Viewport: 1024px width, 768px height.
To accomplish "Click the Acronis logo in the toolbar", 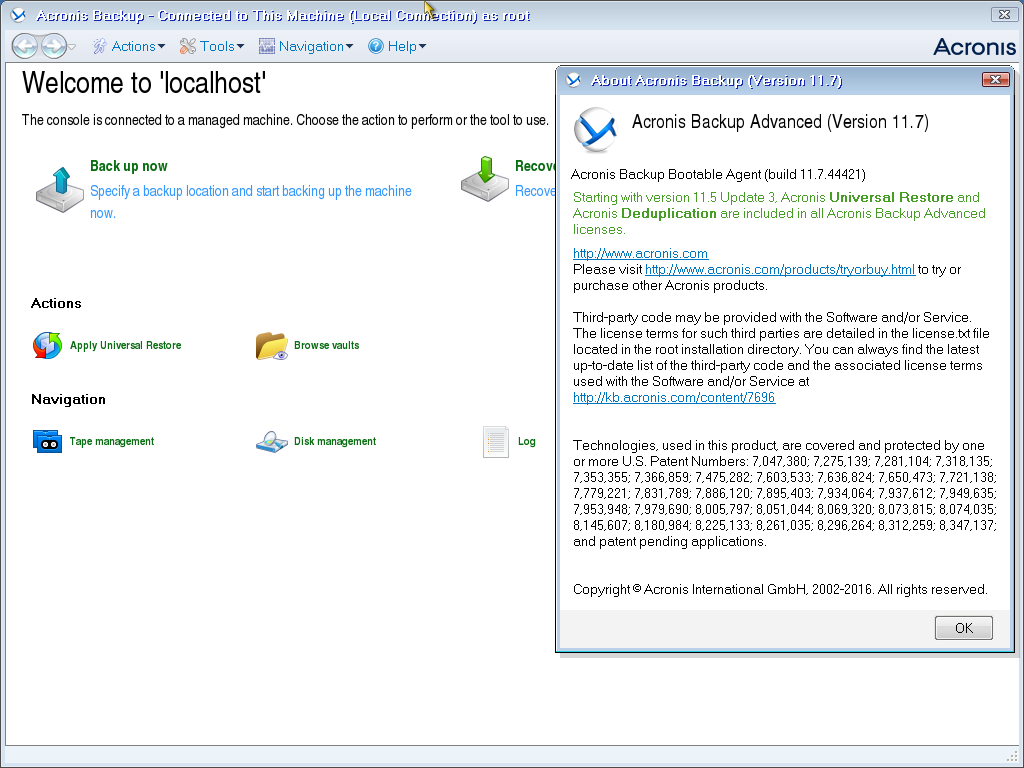I will [x=974, y=46].
